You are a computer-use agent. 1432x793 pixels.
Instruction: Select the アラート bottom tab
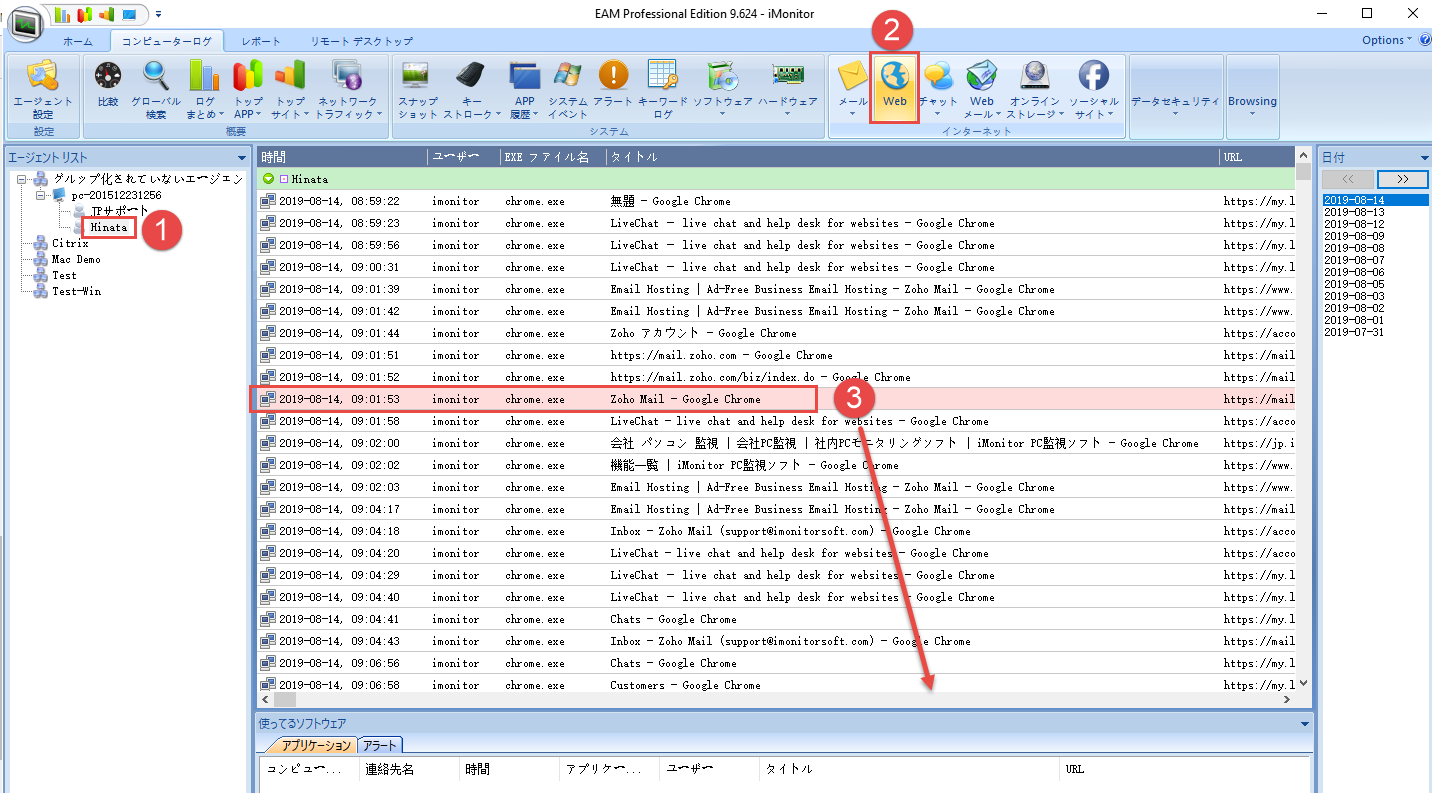pyautogui.click(x=381, y=745)
